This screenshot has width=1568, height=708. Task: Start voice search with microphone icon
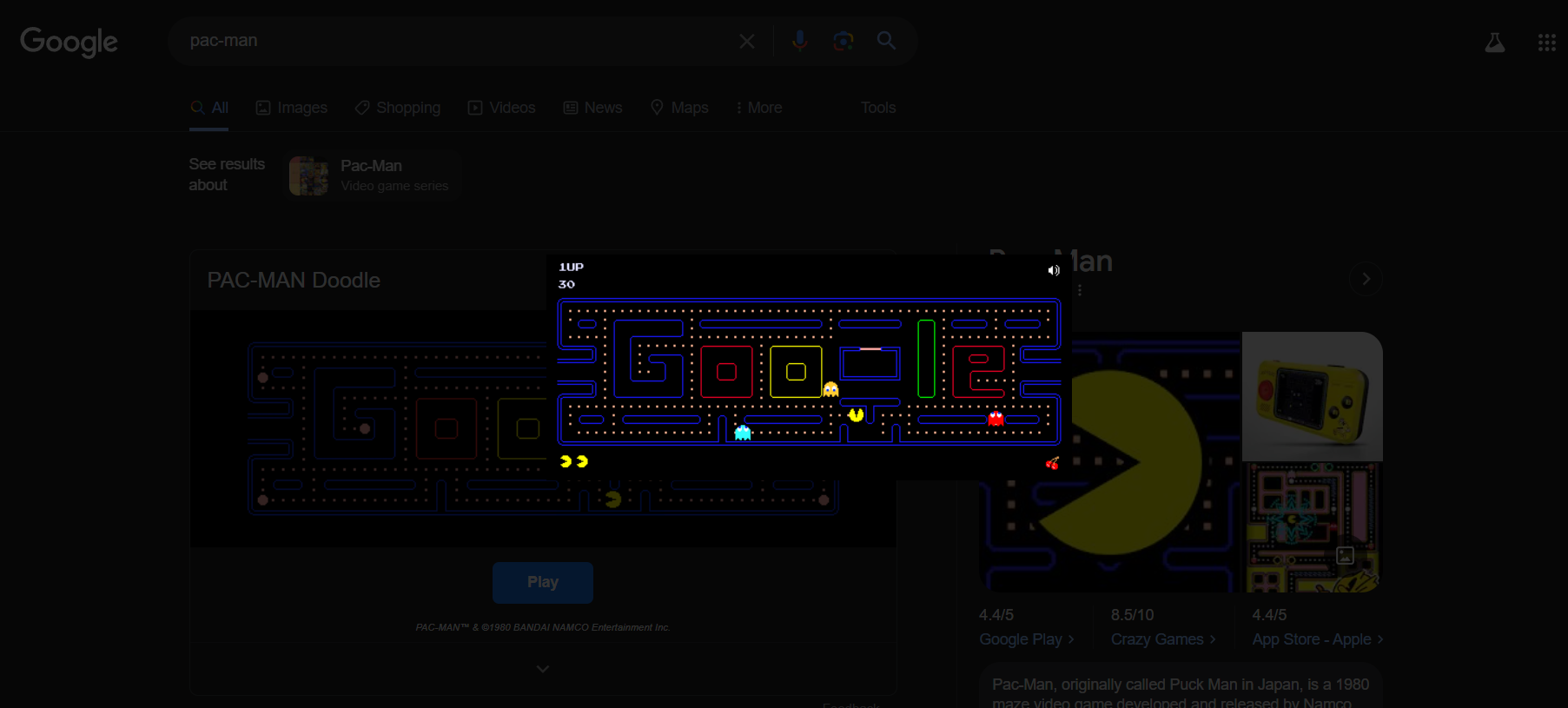(x=799, y=41)
